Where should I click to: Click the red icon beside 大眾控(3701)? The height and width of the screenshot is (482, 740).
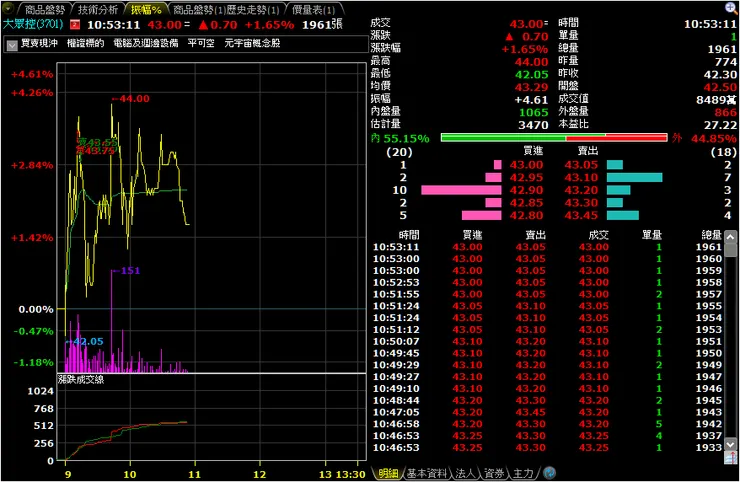(75, 25)
